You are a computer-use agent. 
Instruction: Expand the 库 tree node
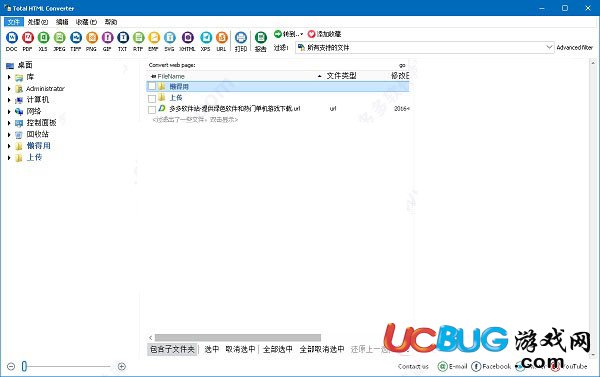(x=9, y=77)
